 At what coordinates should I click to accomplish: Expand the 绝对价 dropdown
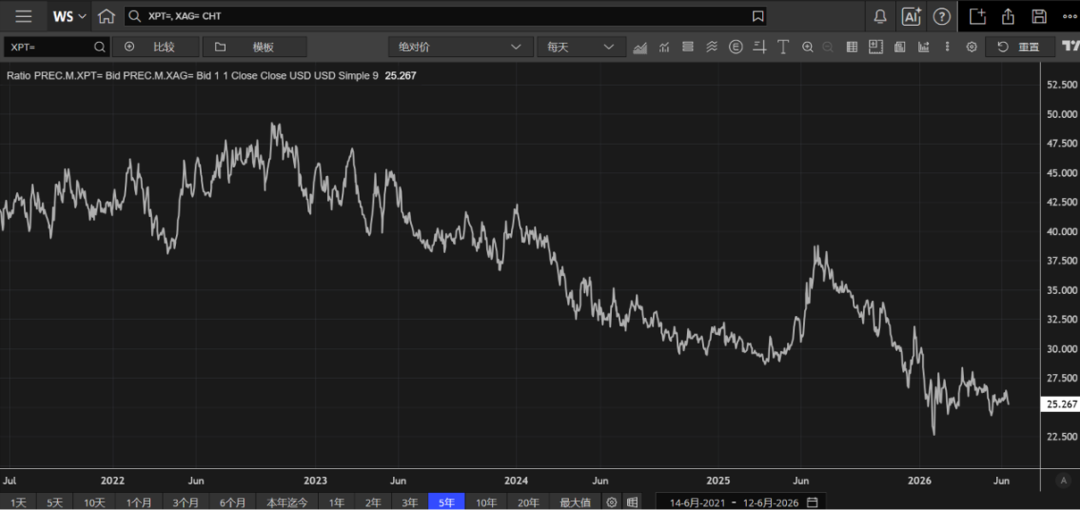pos(456,47)
